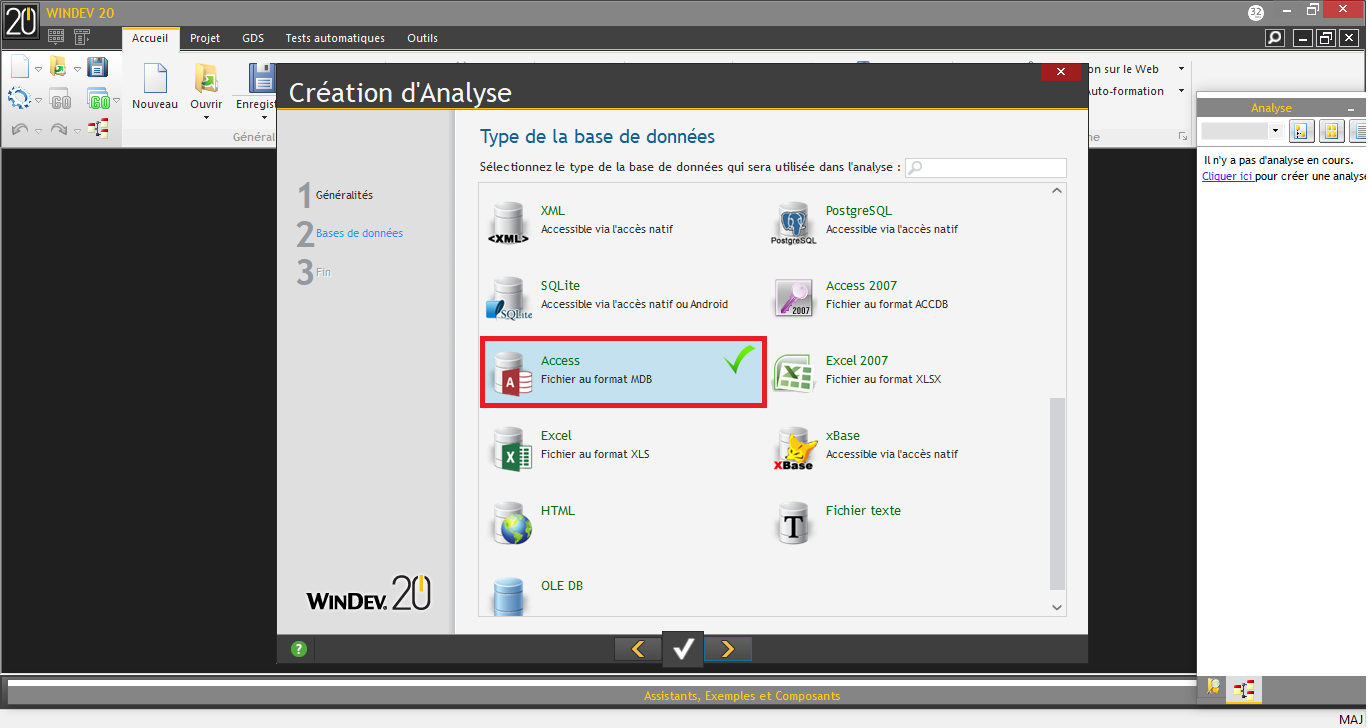Screen dimensions: 1368x728
Task: Validate the wizard with the checkmark button
Action: pyautogui.click(x=683, y=649)
